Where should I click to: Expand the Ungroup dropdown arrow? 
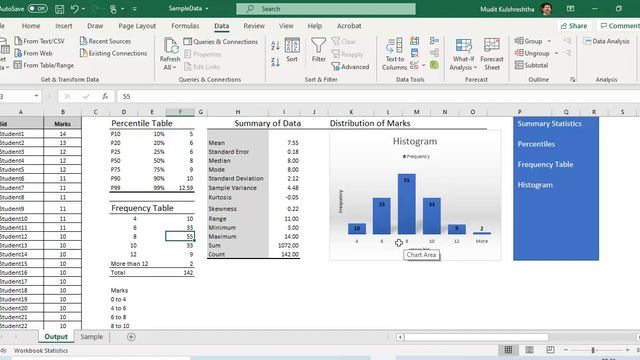[x=556, y=53]
